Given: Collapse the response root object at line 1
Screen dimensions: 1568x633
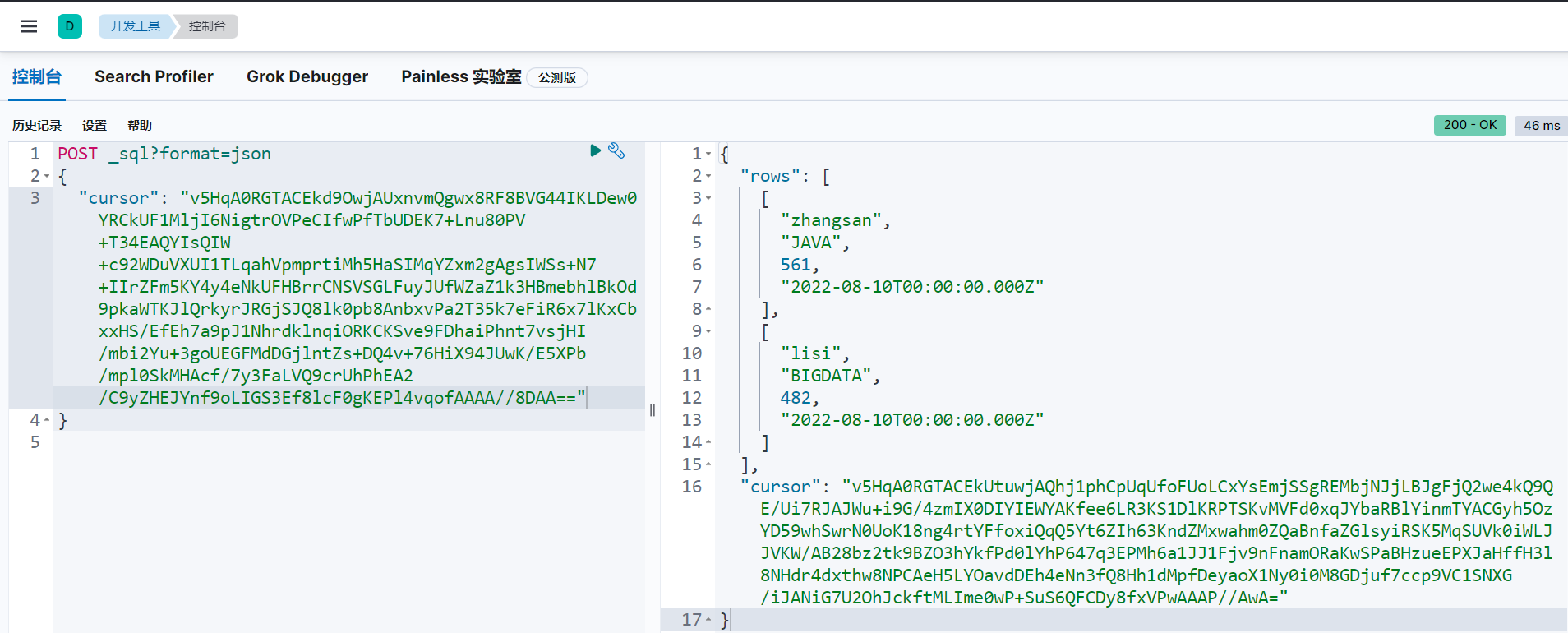Looking at the screenshot, I should (x=708, y=154).
